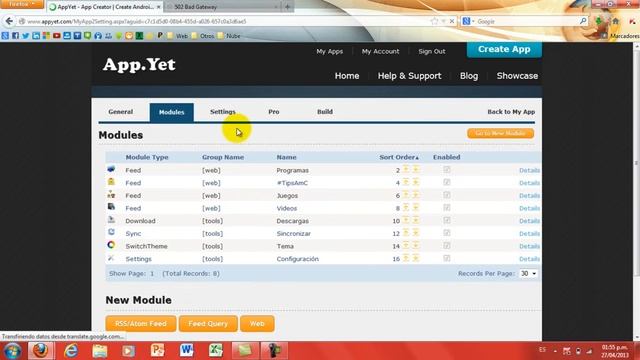Open PowerPoint from the taskbar
Viewport: 640px width, 360px height.
point(158,350)
